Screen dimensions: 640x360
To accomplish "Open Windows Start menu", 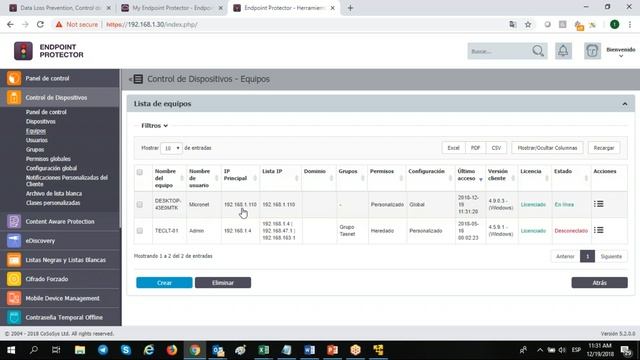I will point(11,350).
